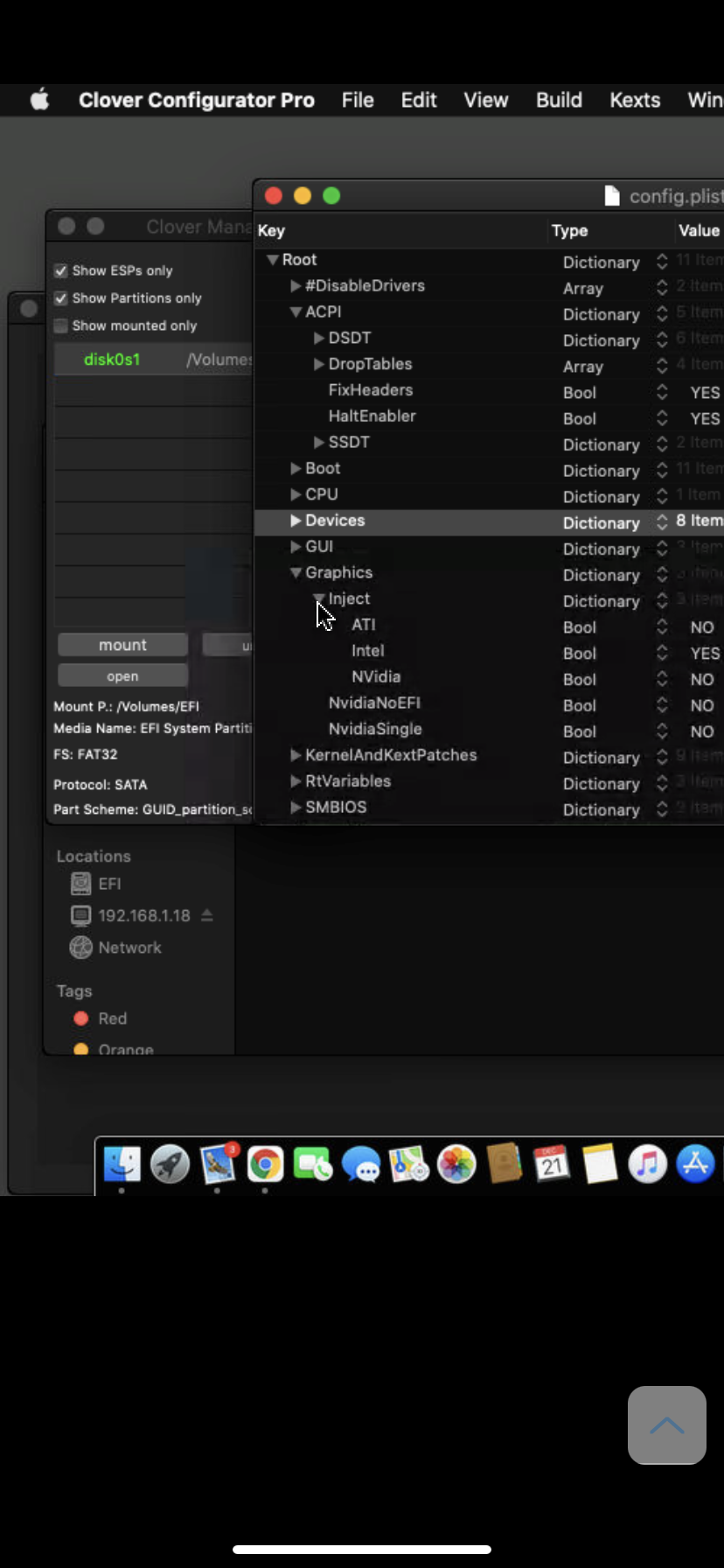This screenshot has width=724, height=1568.
Task: Open the Clover Configurator Pro app menu
Action: coord(197,100)
